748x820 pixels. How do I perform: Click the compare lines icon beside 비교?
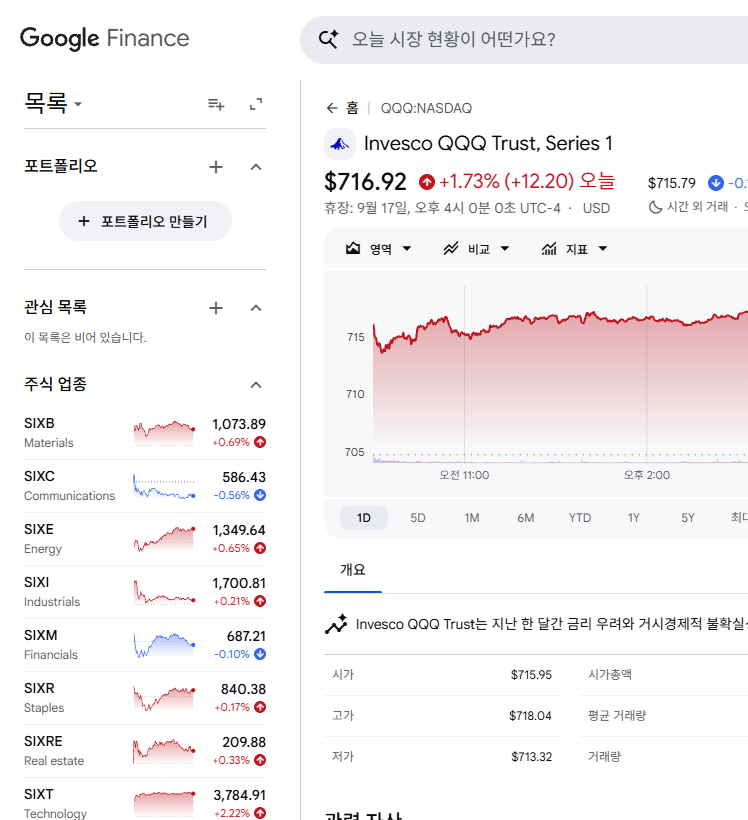coord(451,248)
